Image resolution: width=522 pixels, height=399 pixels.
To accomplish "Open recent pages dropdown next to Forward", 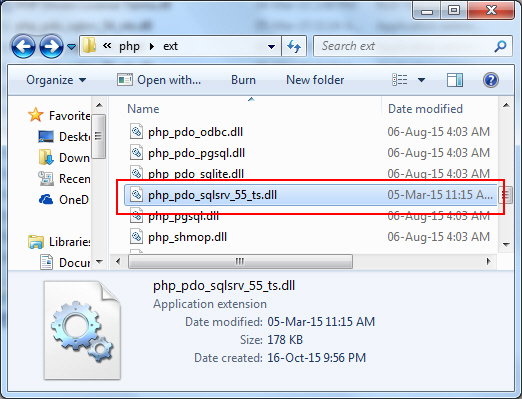I will pyautogui.click(x=71, y=47).
